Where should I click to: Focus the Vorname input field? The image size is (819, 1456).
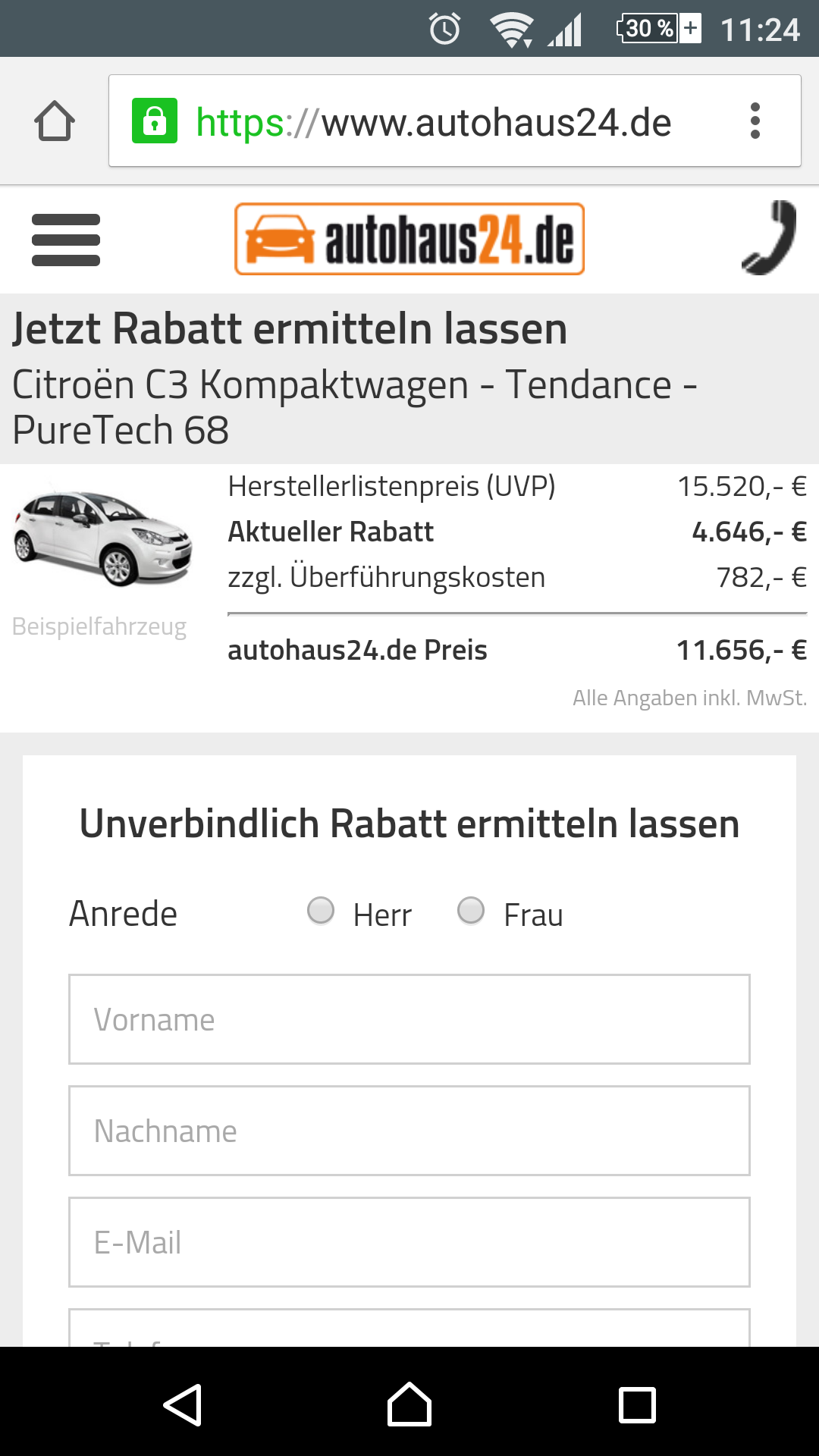click(409, 1019)
